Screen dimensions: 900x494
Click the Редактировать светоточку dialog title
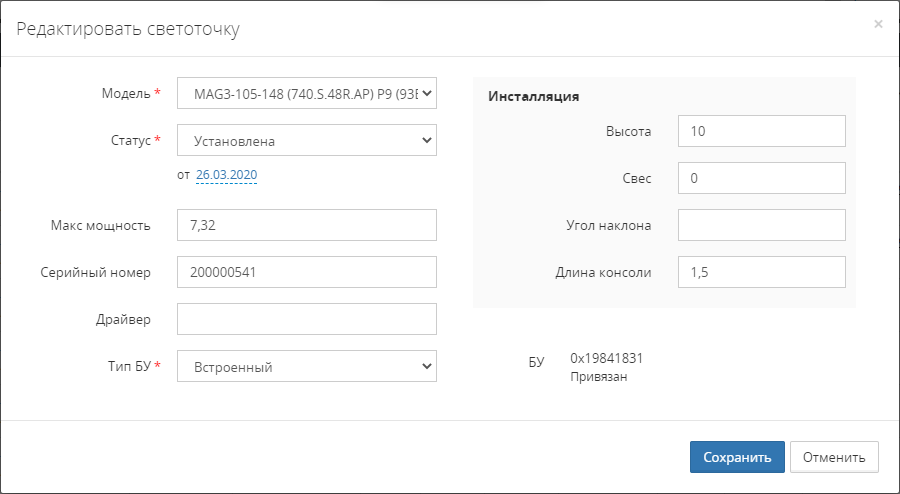click(x=127, y=28)
